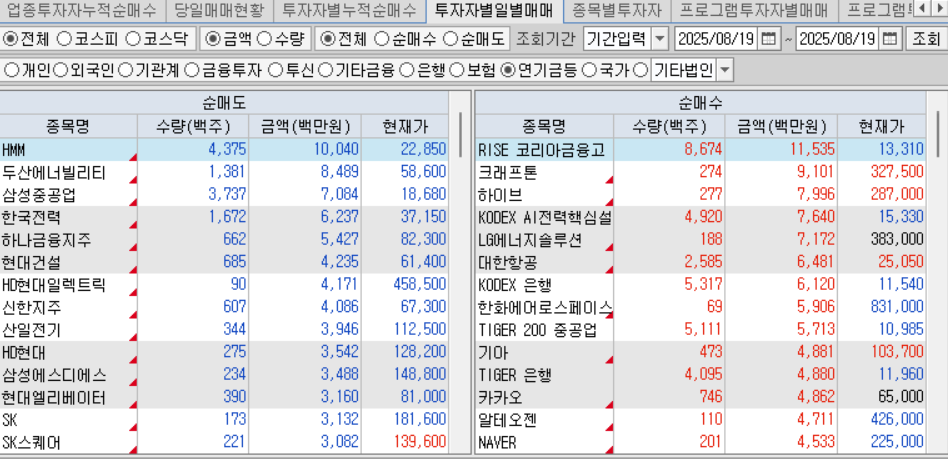The width and height of the screenshot is (948, 459).
Task: Select SK스퀘어 row
Action: click(224, 443)
